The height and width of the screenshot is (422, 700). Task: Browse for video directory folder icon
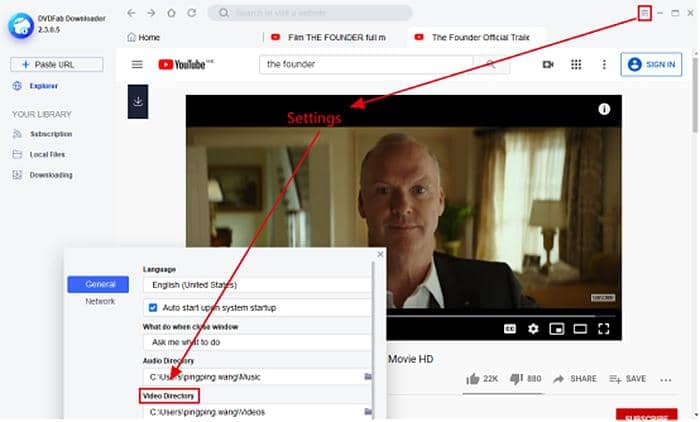click(x=368, y=411)
